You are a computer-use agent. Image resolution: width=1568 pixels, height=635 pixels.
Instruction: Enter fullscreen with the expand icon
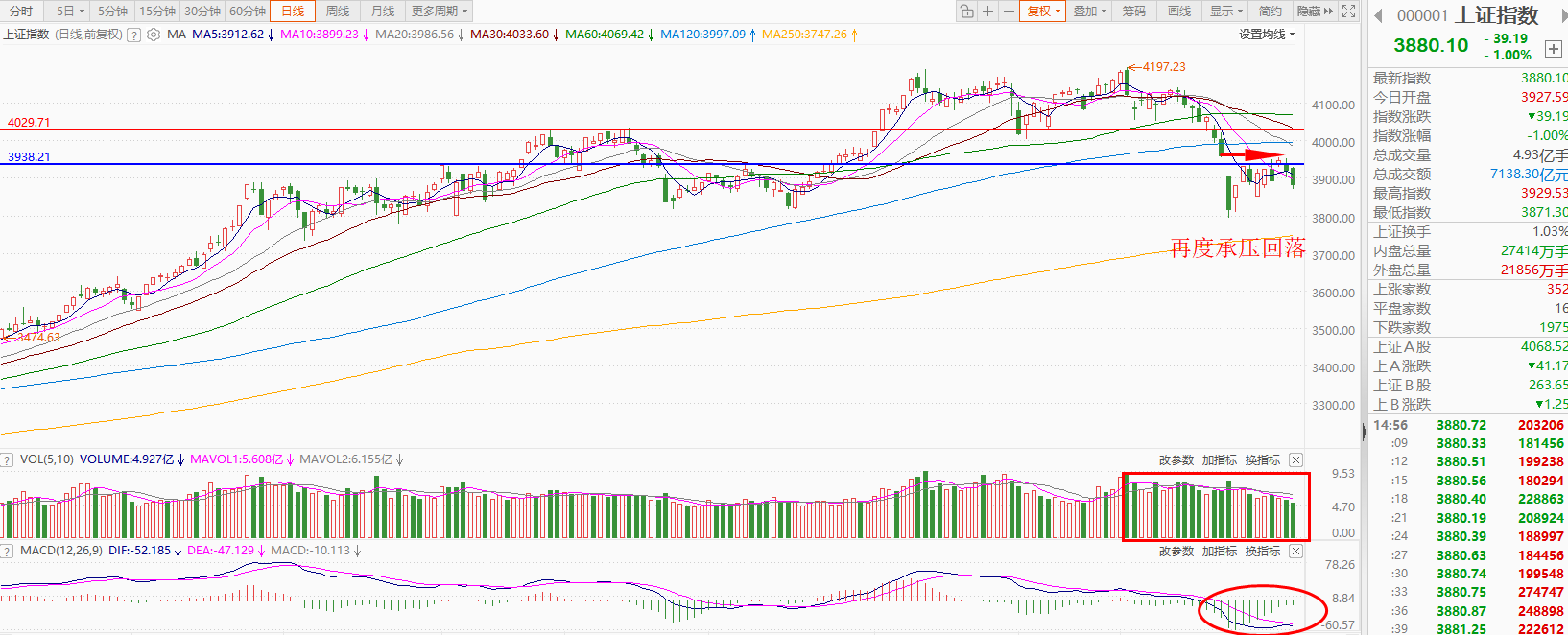[1348, 12]
